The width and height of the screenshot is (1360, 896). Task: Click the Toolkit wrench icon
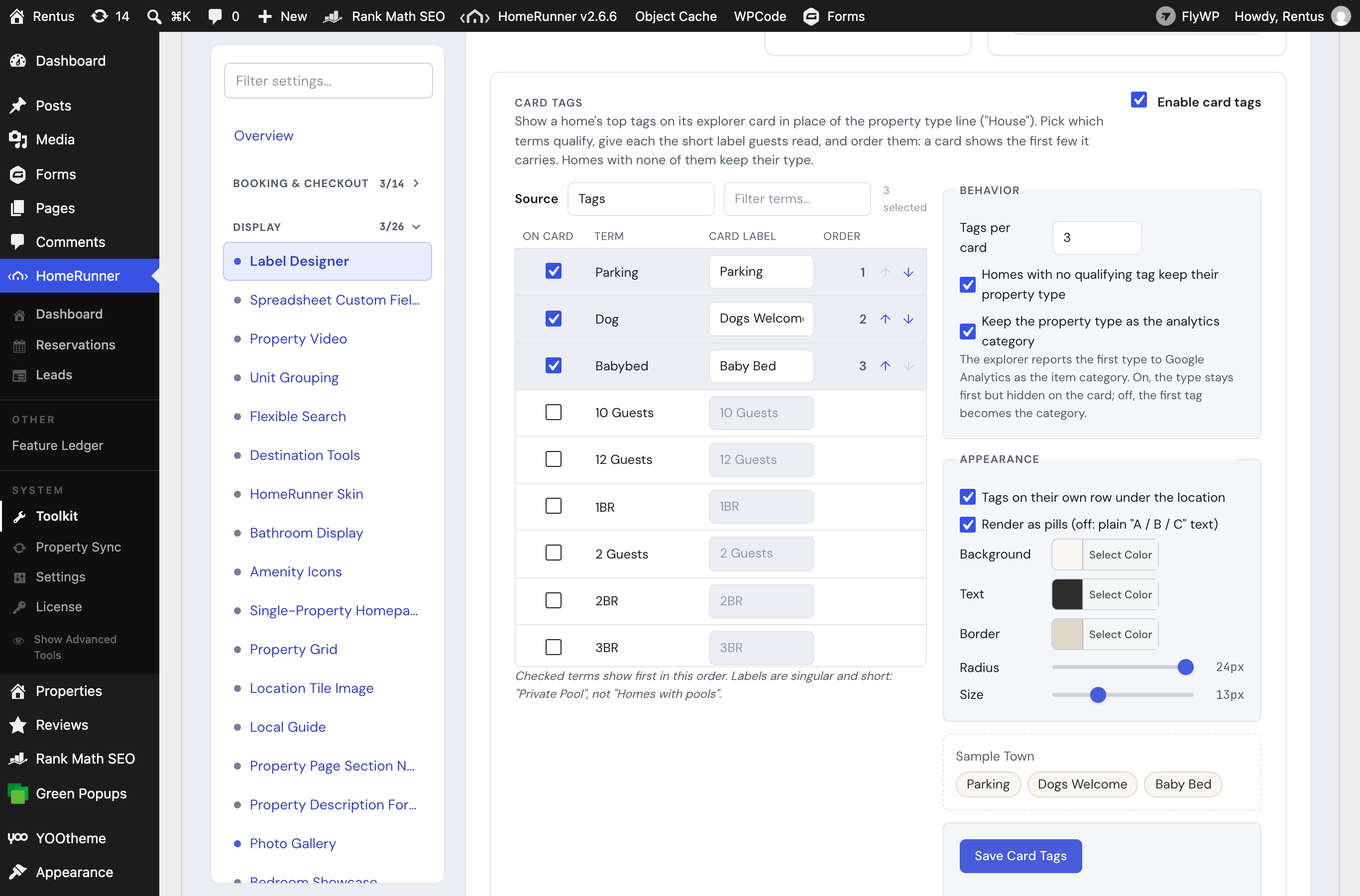[19, 517]
